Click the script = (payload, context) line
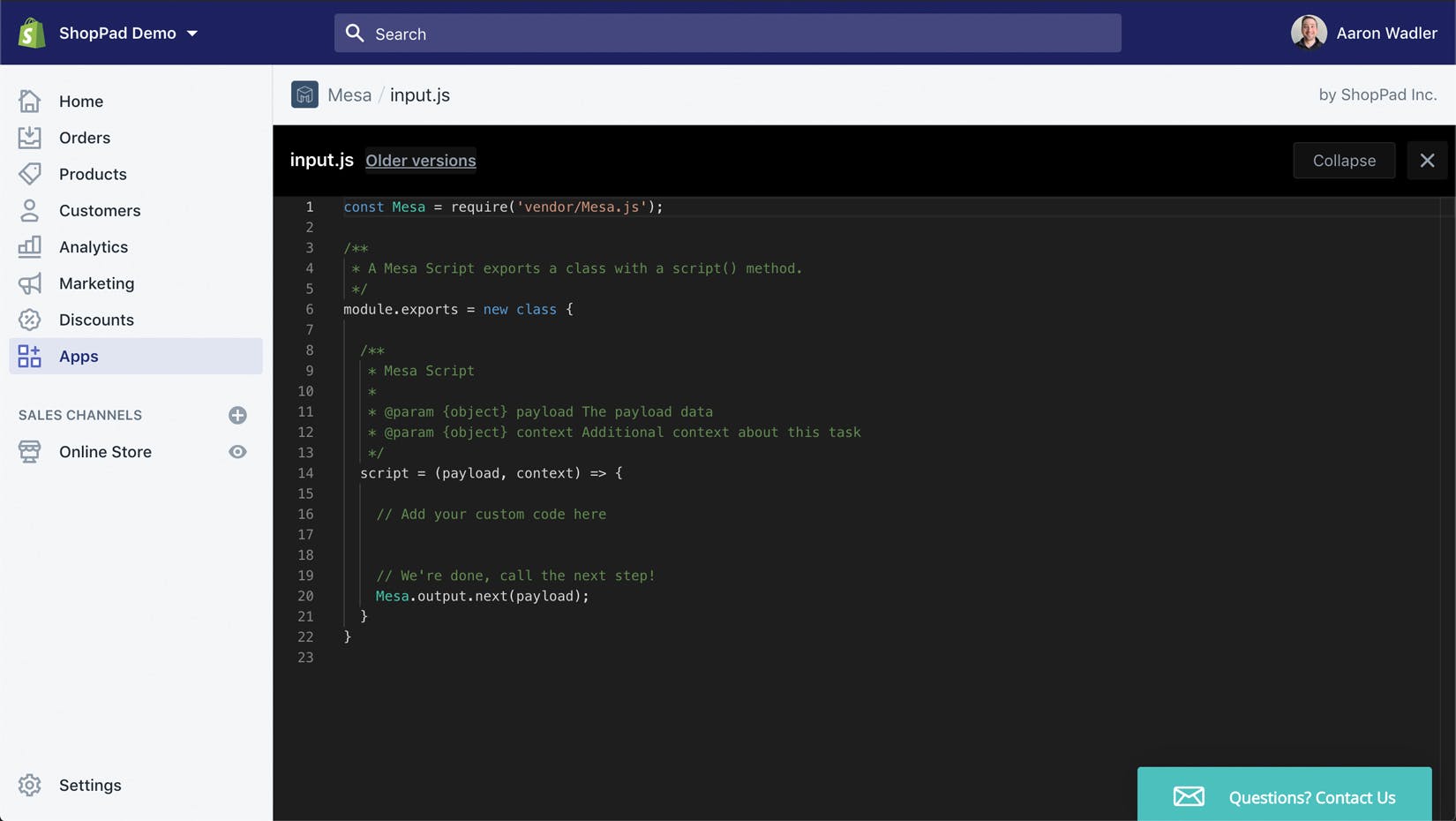Screen dimensions: 1456x821 (491, 473)
